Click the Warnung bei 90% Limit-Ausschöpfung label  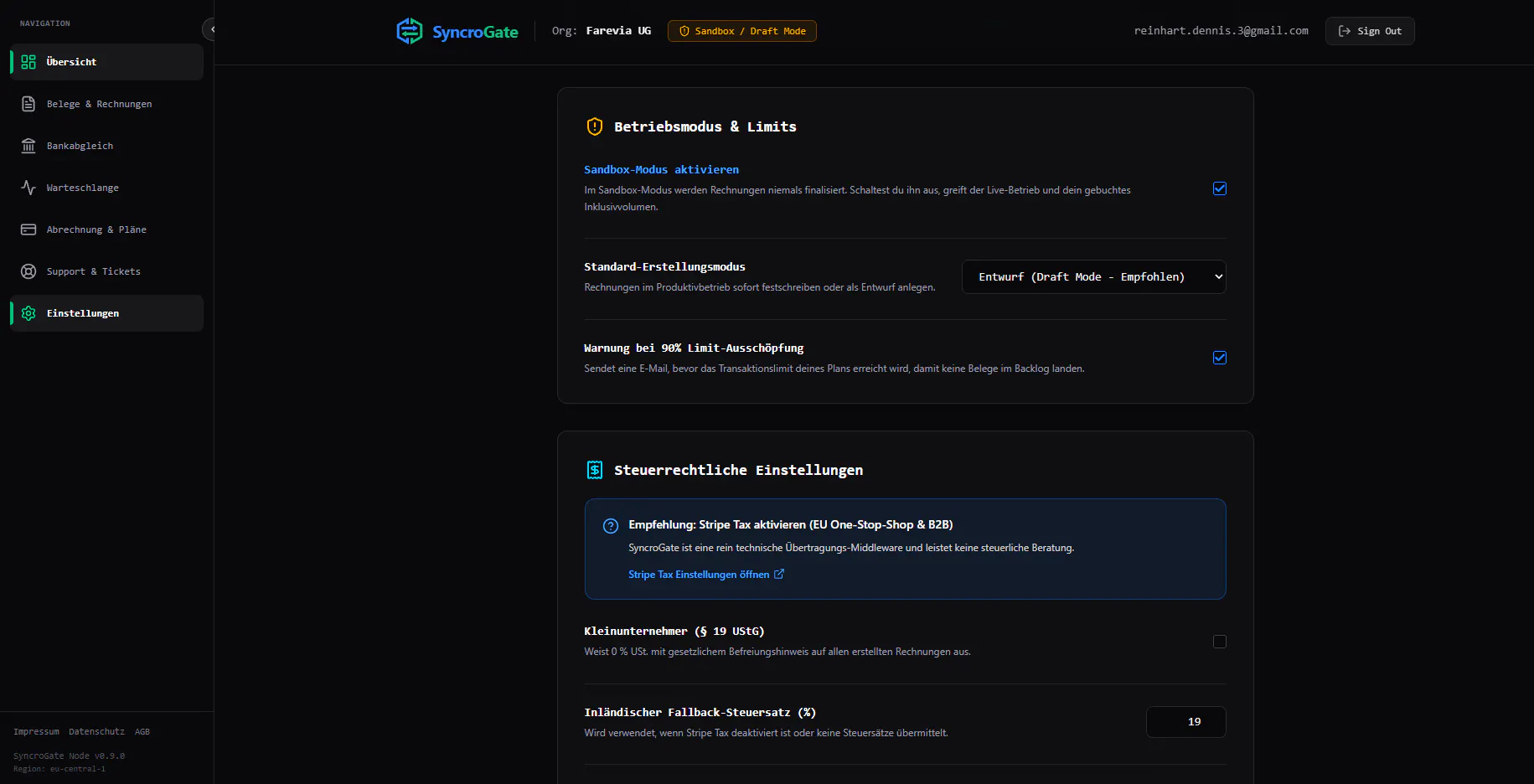(x=694, y=348)
